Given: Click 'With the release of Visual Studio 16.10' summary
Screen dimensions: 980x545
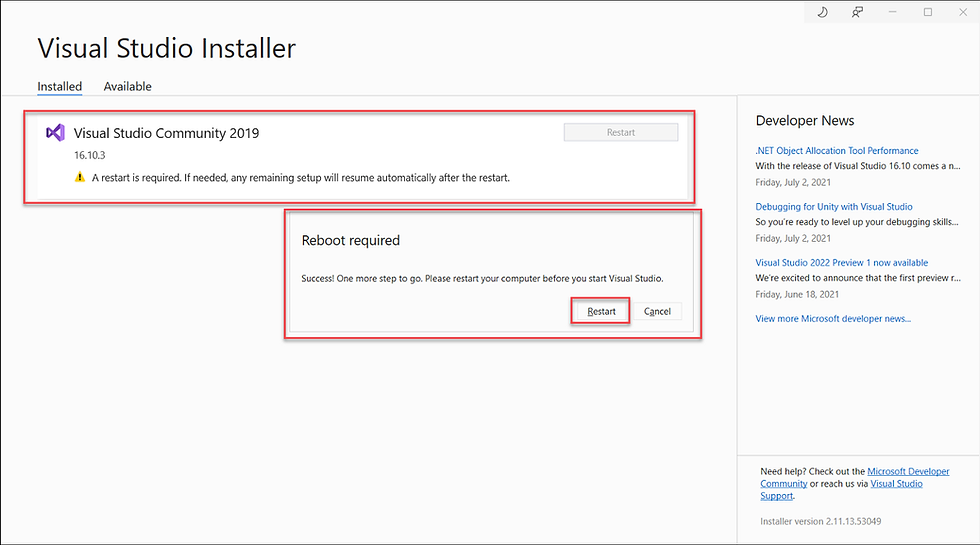Looking at the screenshot, I should point(858,166).
